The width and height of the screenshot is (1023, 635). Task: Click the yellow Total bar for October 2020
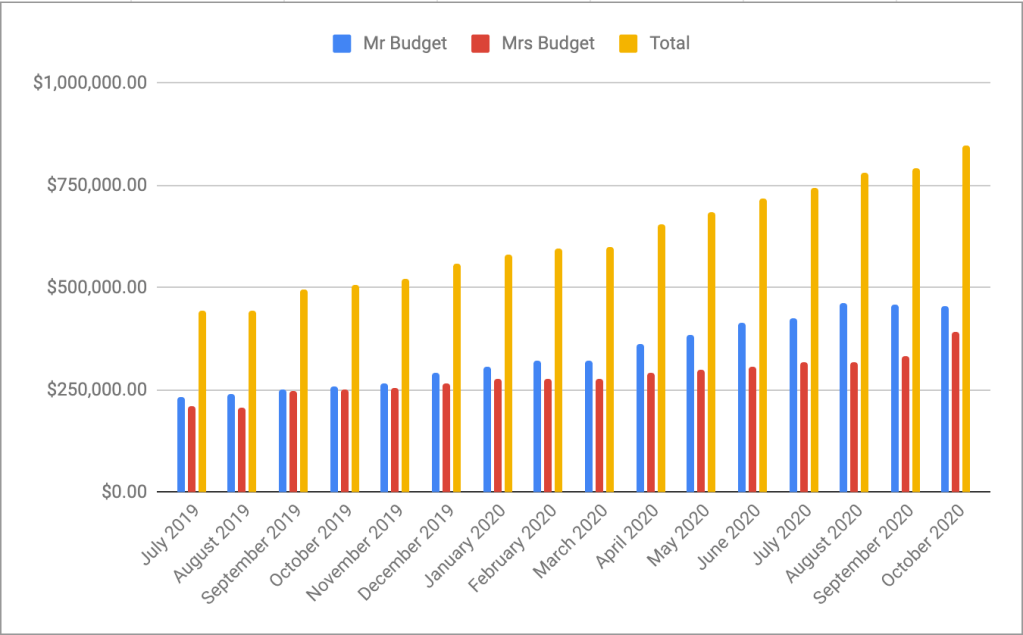click(966, 320)
